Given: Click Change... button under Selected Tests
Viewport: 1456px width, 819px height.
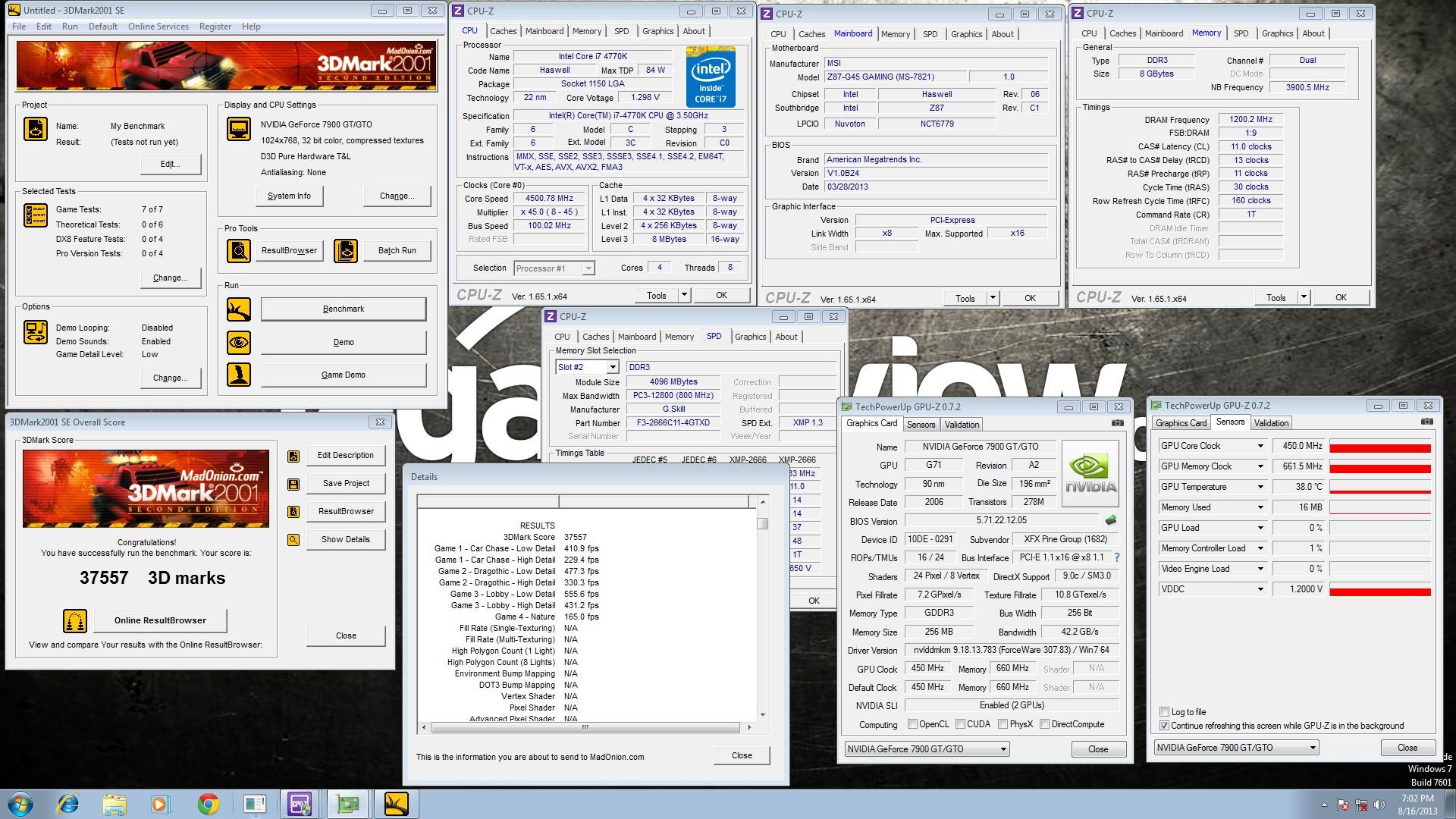Looking at the screenshot, I should pyautogui.click(x=171, y=278).
